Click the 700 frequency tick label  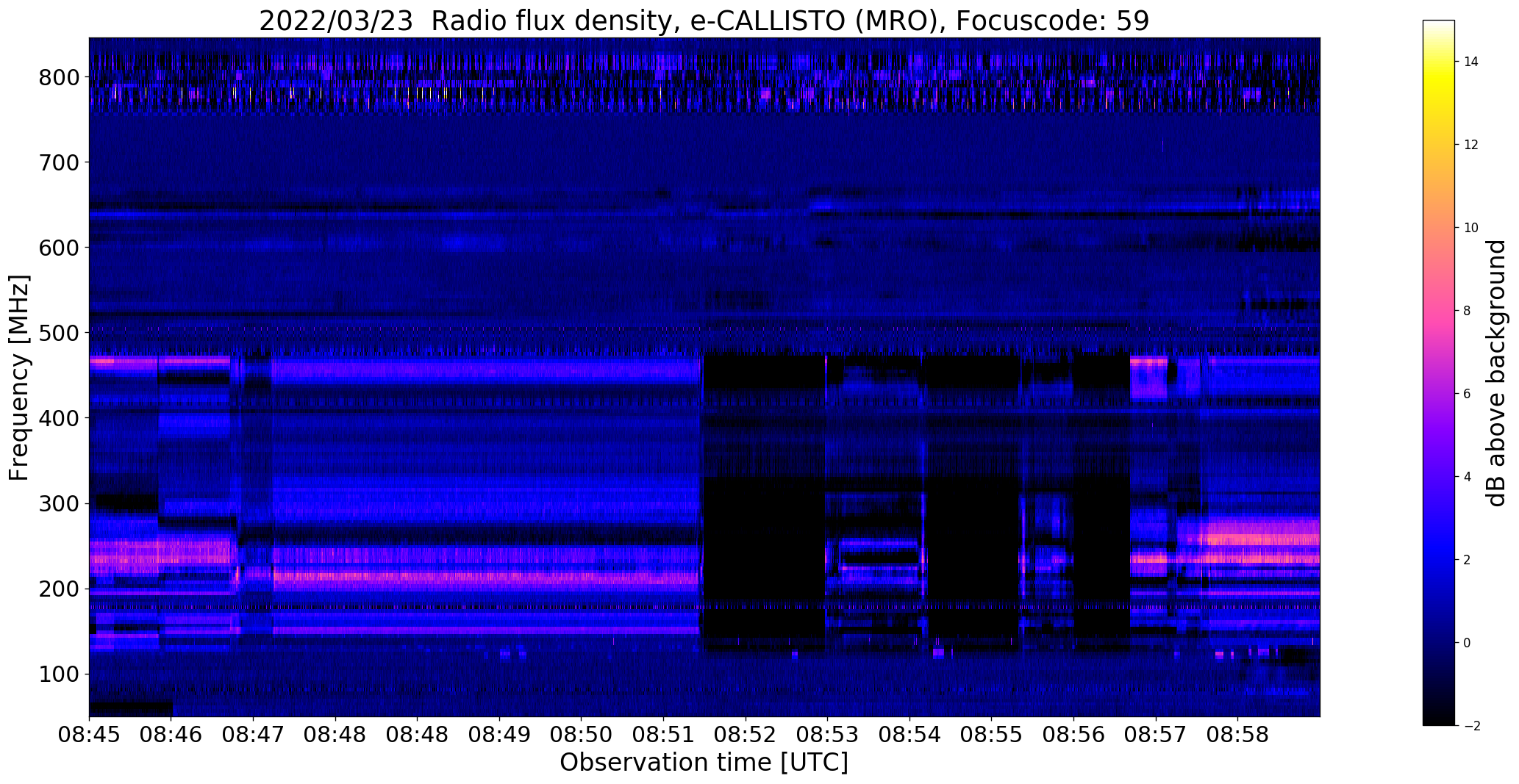point(59,162)
